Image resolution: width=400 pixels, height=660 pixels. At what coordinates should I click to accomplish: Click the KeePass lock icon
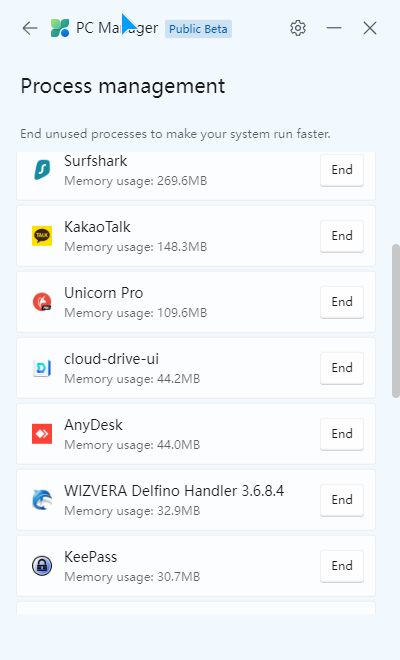pos(42,566)
